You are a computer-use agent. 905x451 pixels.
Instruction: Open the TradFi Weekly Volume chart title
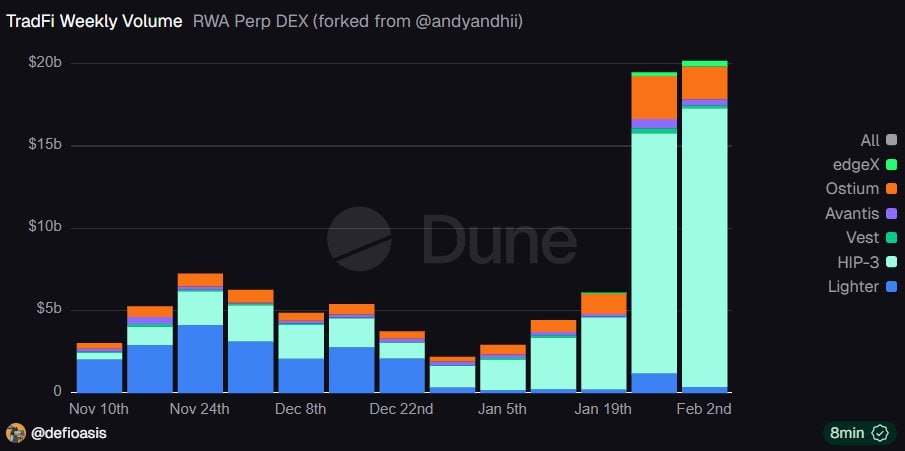[95, 20]
